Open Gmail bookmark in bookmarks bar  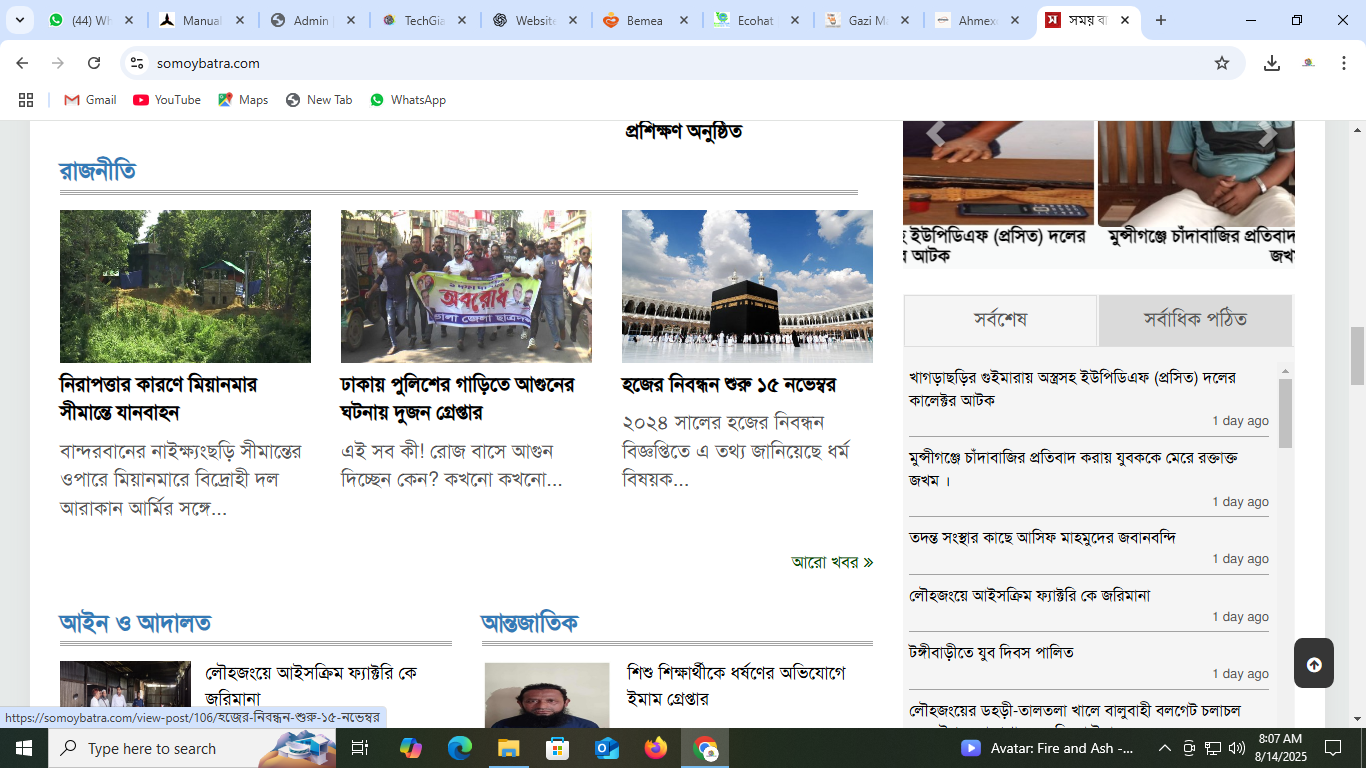90,100
